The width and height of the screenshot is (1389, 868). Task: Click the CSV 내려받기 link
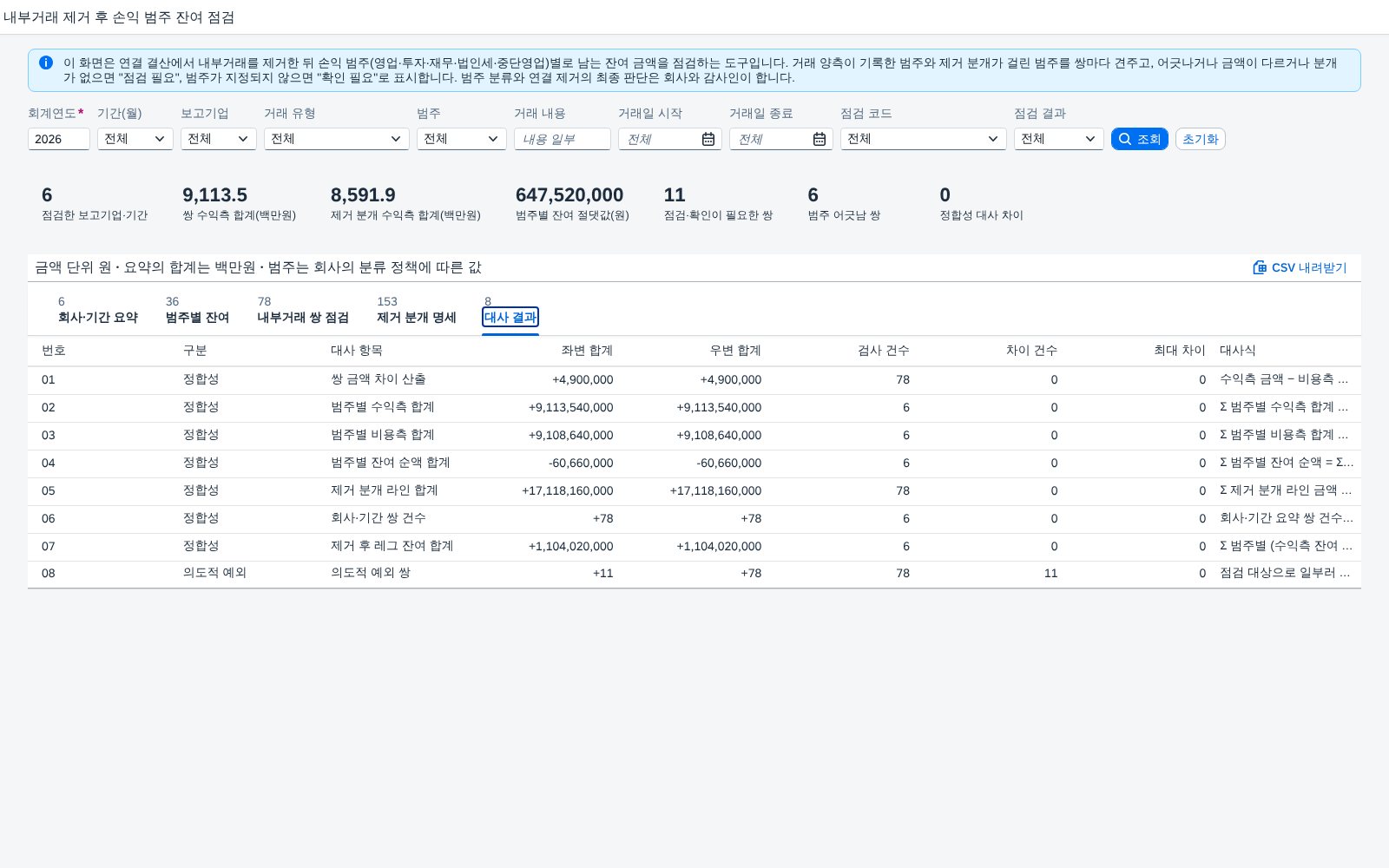coord(1300,267)
